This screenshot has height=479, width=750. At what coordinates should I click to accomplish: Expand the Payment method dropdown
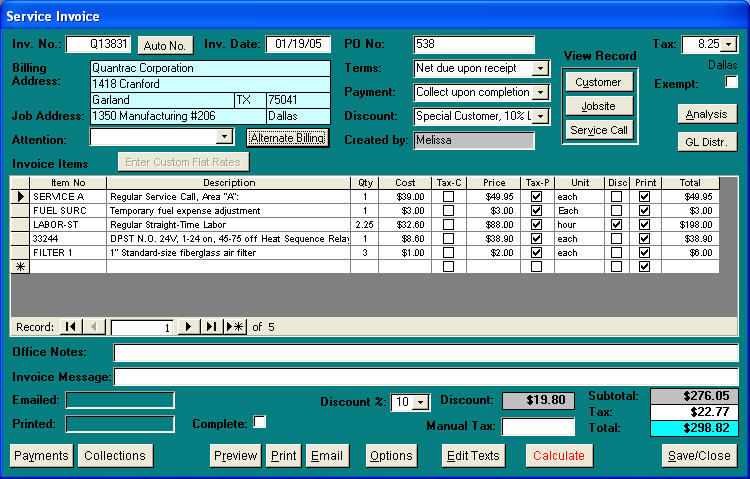click(x=540, y=93)
